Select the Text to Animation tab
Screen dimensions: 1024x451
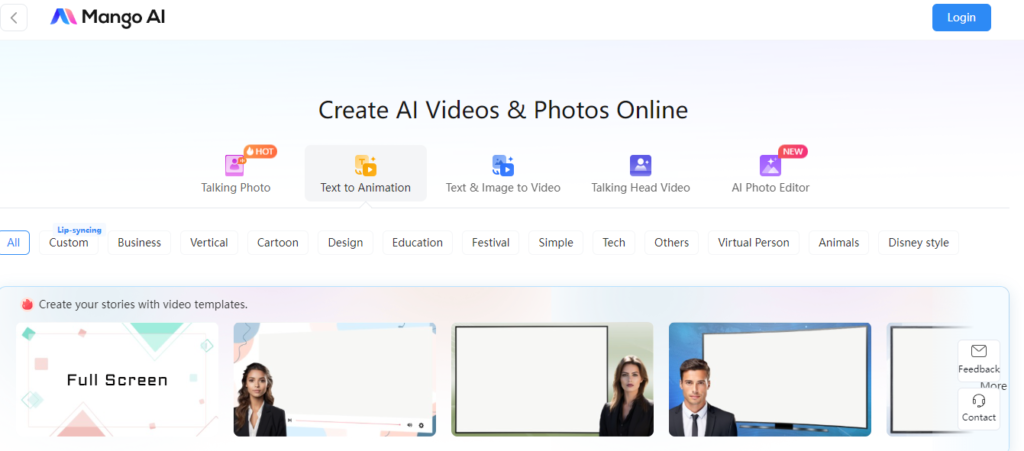[366, 173]
